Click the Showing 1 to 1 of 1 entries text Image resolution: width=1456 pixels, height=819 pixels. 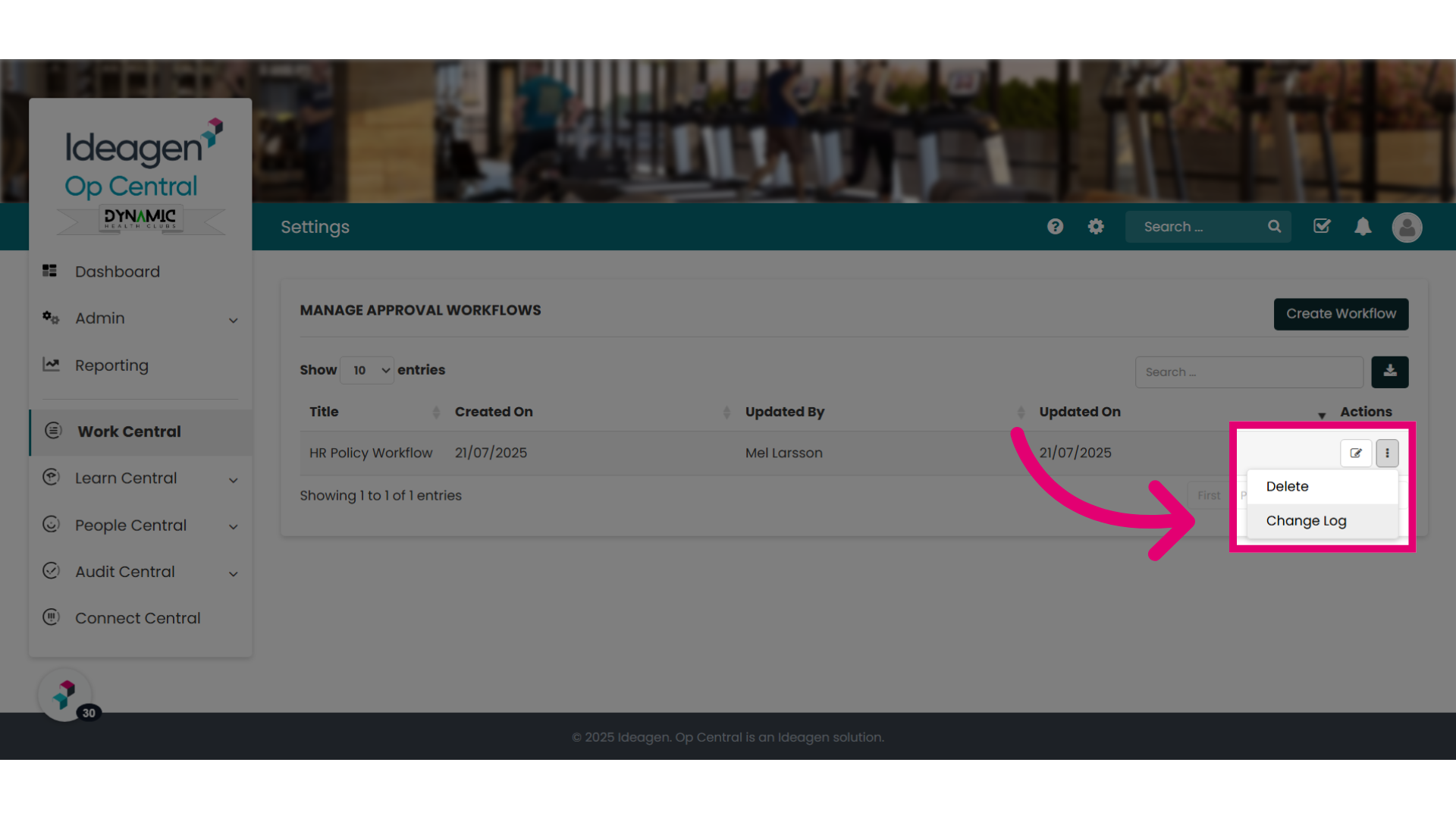(x=381, y=495)
